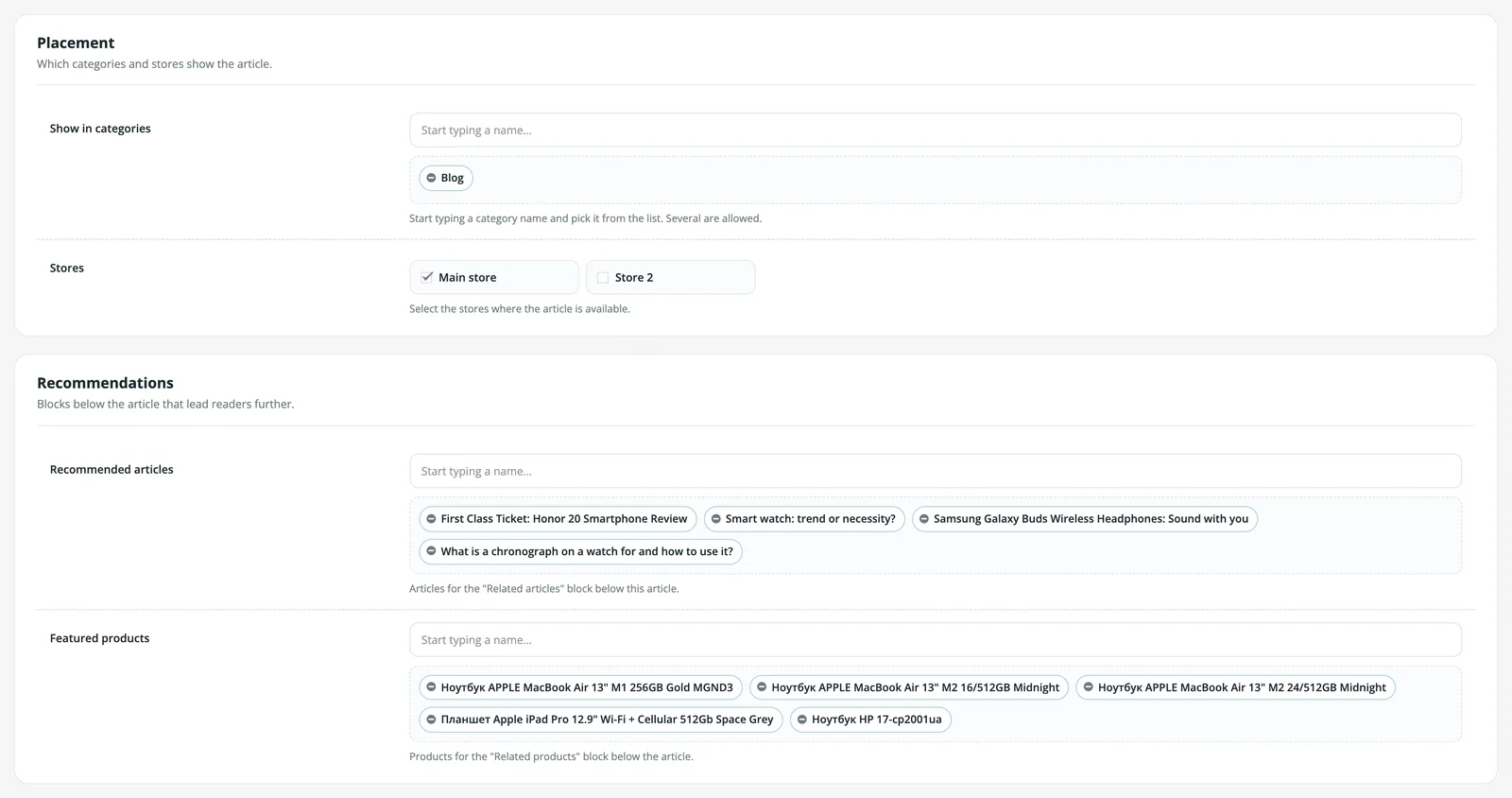
Task: Click the Recommendations section heading
Action: [105, 383]
